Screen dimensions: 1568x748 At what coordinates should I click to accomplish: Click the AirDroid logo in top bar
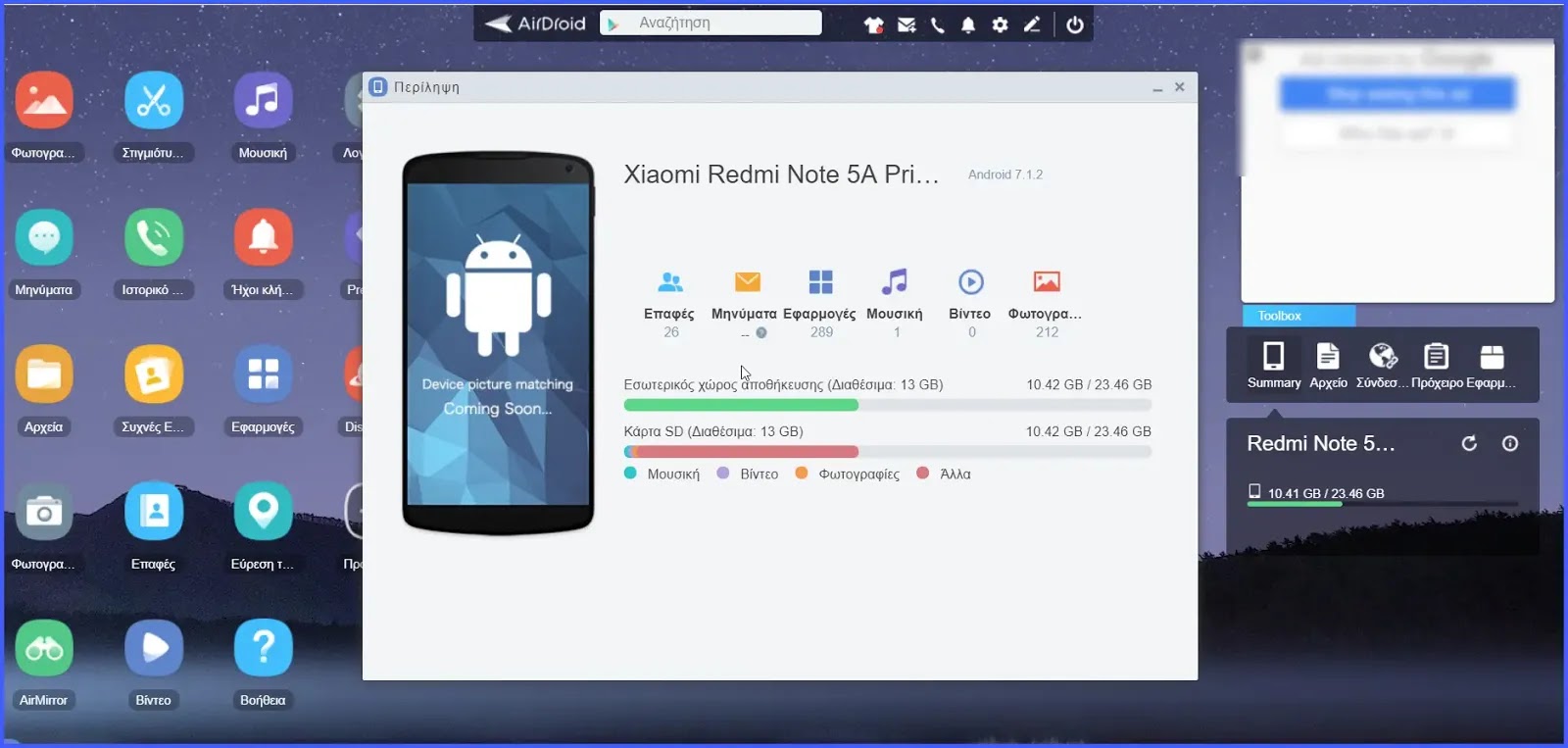click(x=535, y=24)
